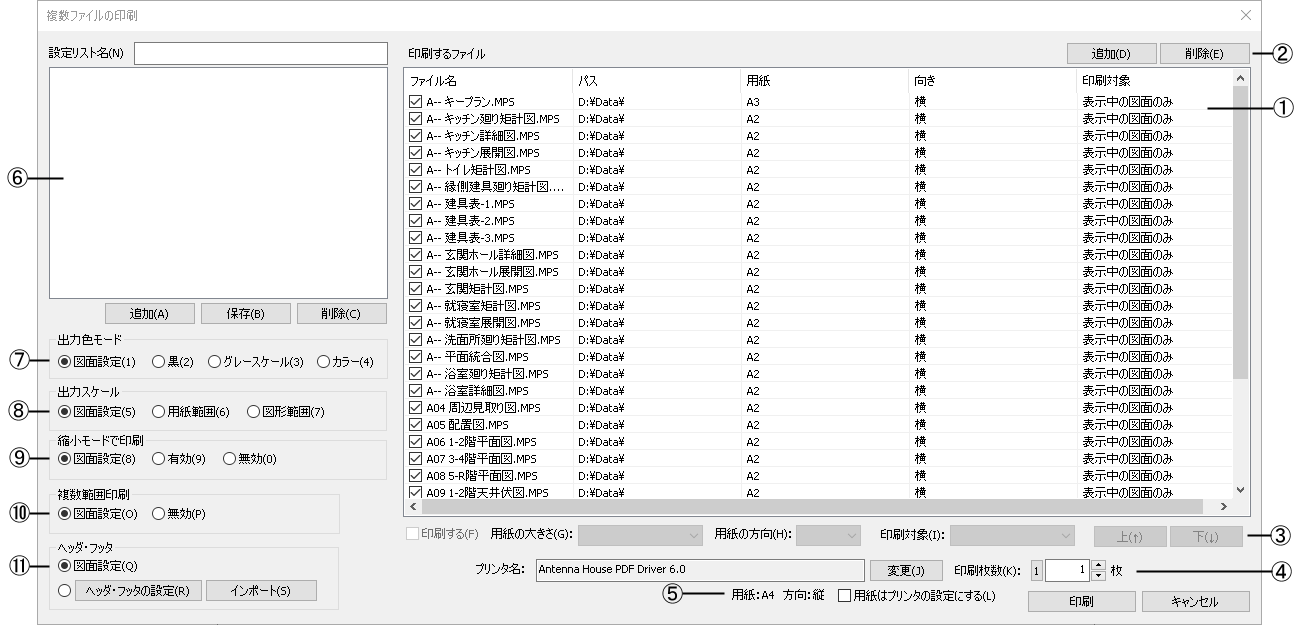Choose 用紙範囲 output scale option
This screenshot has height=625, width=1300.
point(158,410)
